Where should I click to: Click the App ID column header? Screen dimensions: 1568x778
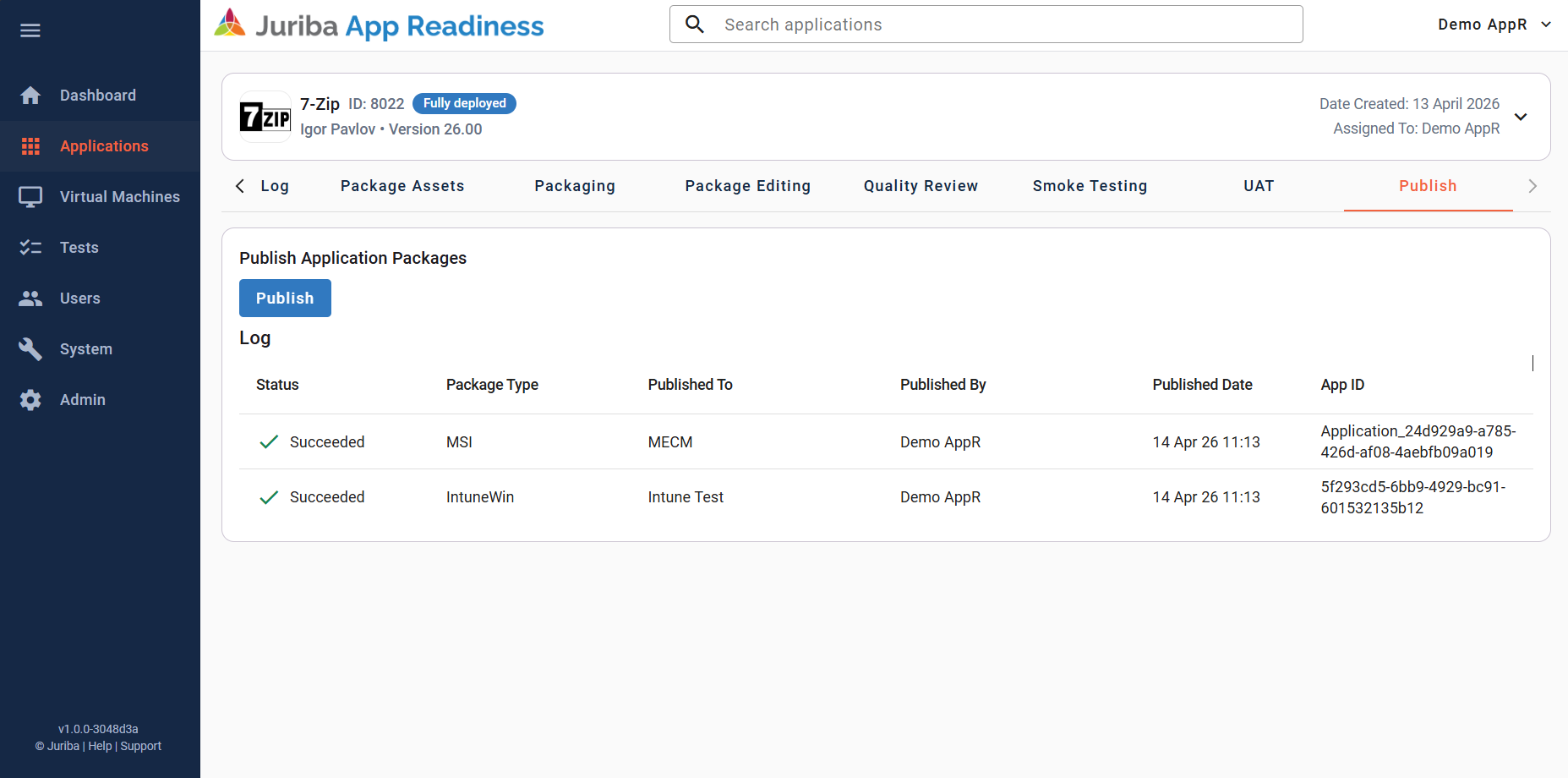click(x=1342, y=385)
